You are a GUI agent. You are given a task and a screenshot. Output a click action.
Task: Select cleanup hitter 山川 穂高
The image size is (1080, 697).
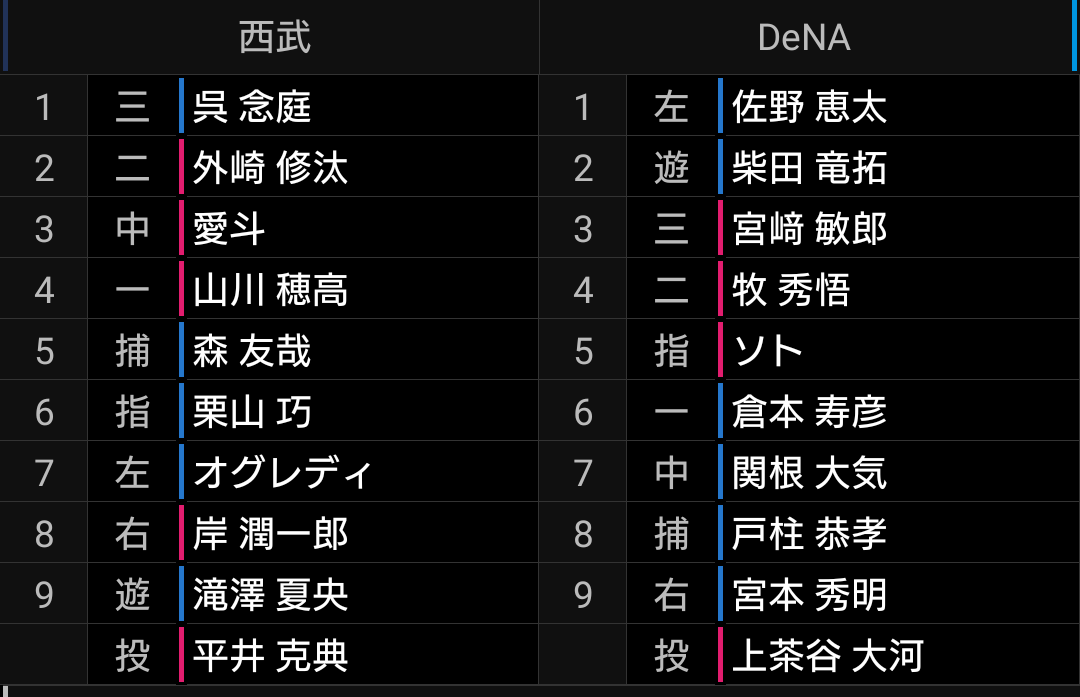tap(270, 290)
